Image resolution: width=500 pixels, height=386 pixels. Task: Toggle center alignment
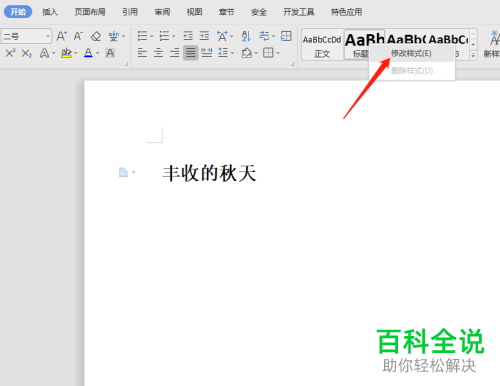click(158, 53)
